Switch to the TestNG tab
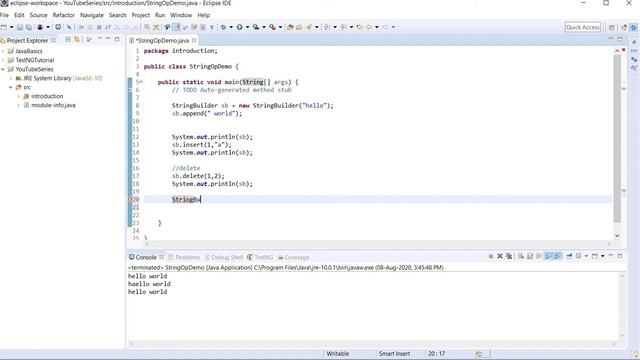Viewport: 640px width, 360px height. (x=260, y=257)
